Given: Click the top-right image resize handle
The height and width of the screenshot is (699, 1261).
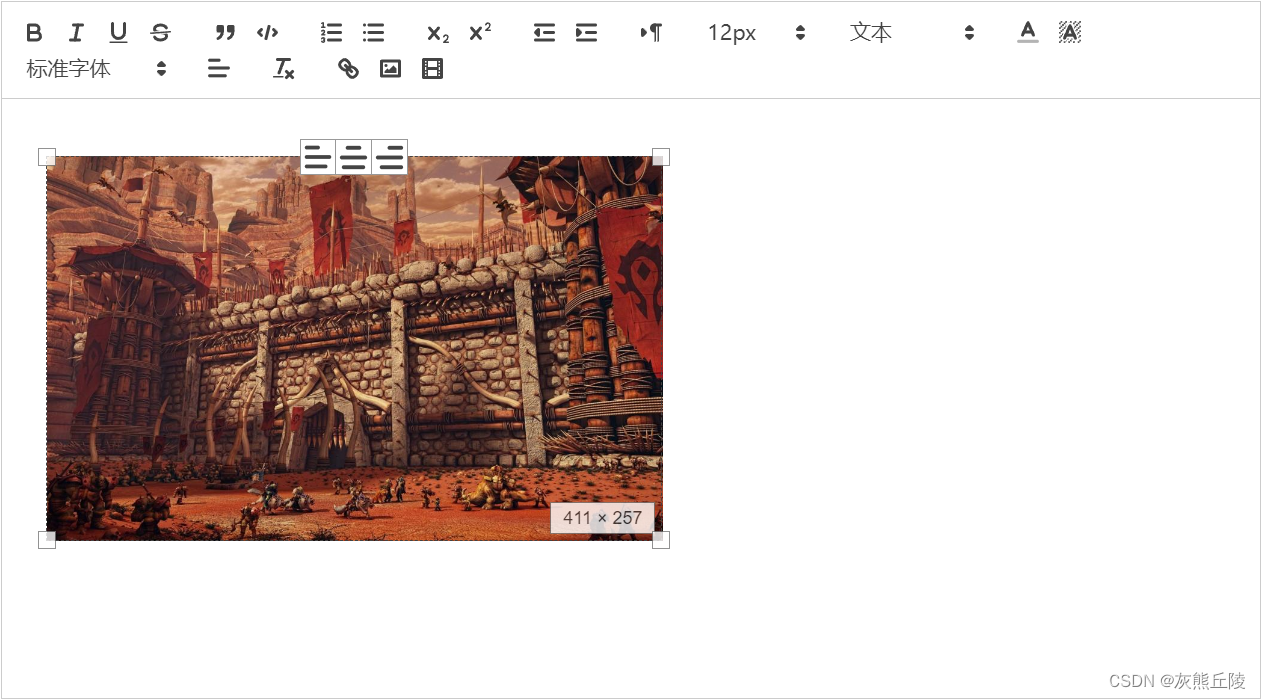Looking at the screenshot, I should coord(661,157).
